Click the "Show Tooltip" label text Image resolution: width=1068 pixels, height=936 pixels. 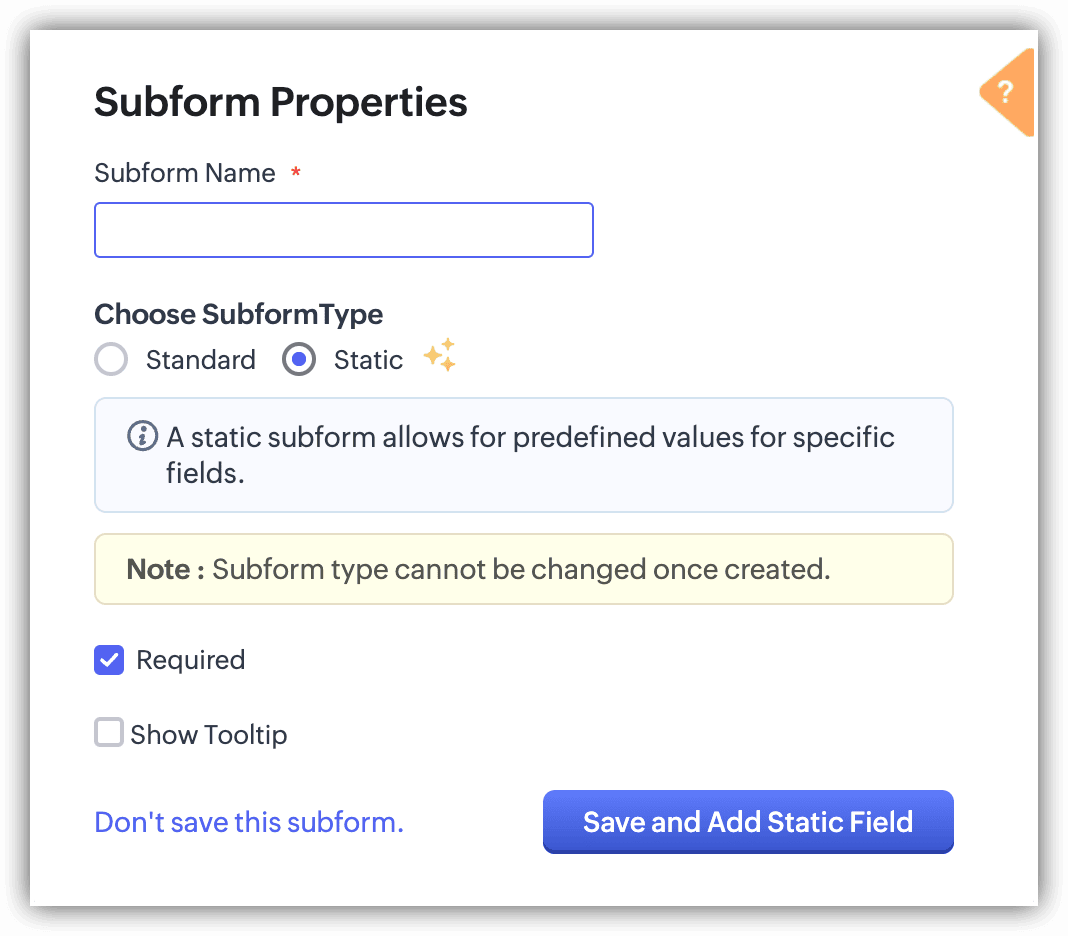point(208,735)
